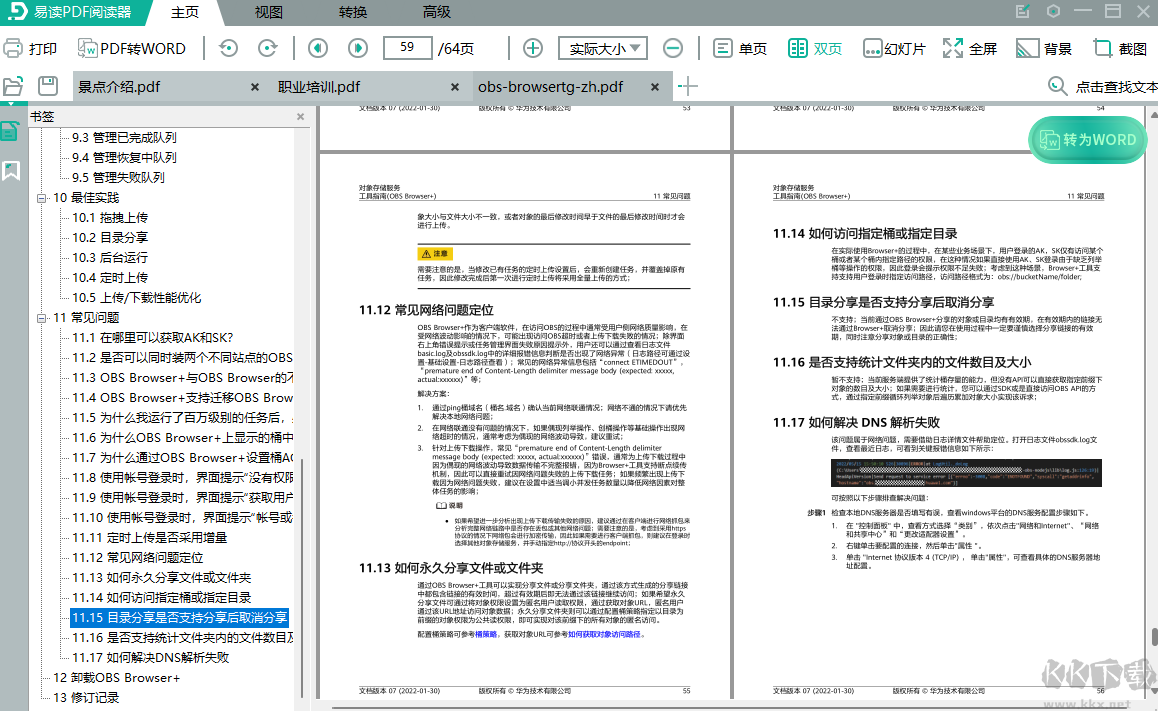Image resolution: width=1158 pixels, height=711 pixels.
Task: Start 幻灯片 slideshow mode
Action: pos(893,47)
